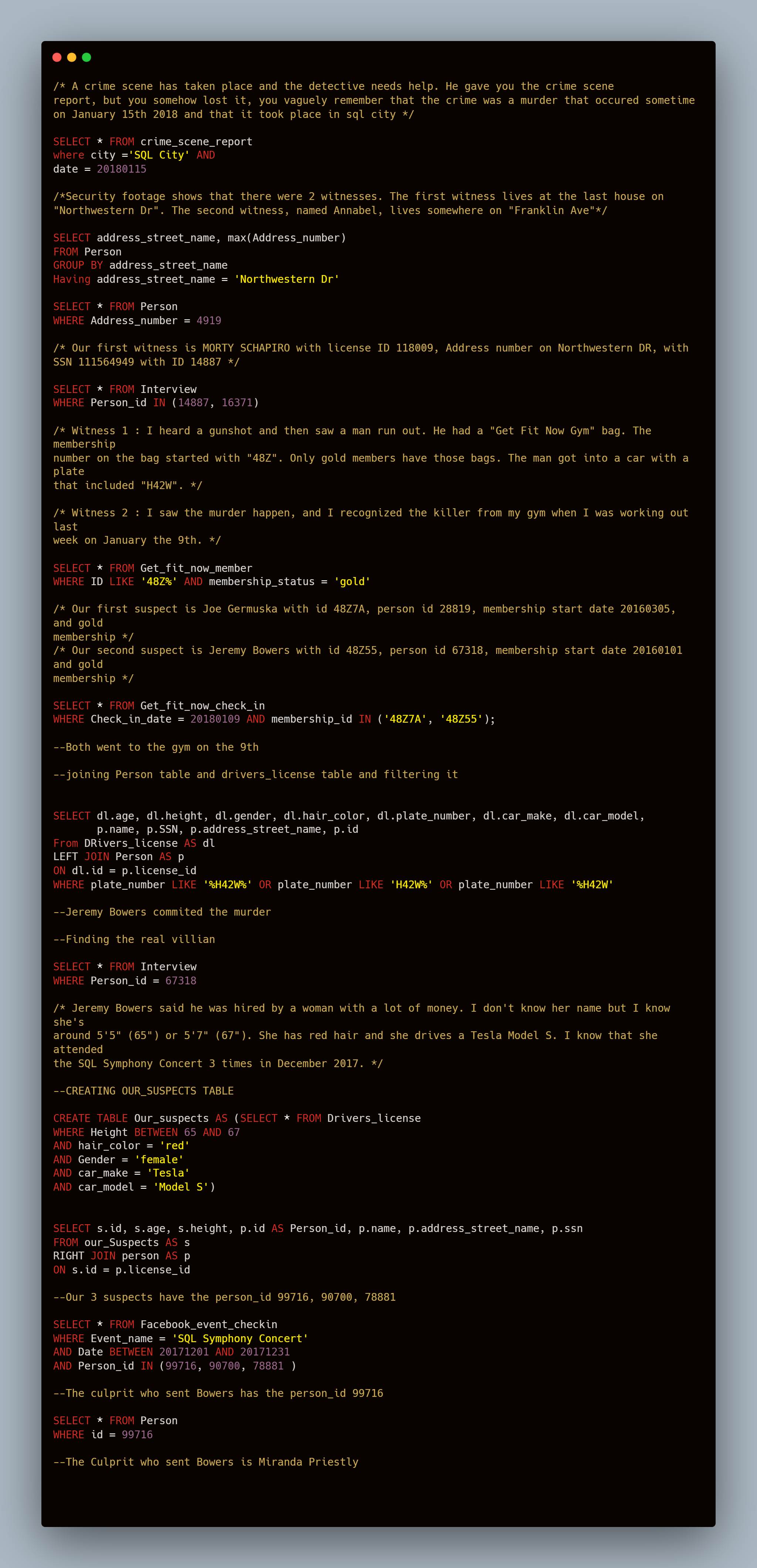This screenshot has width=757, height=1568.
Task: Click the red close dot of the code window
Action: click(x=57, y=57)
